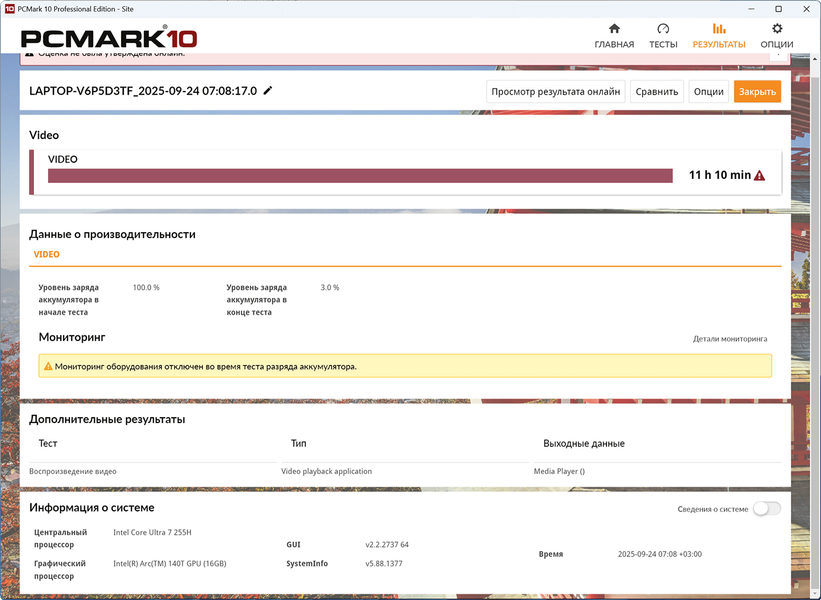
Task: Click the pencil icon to rename result
Action: [268, 91]
